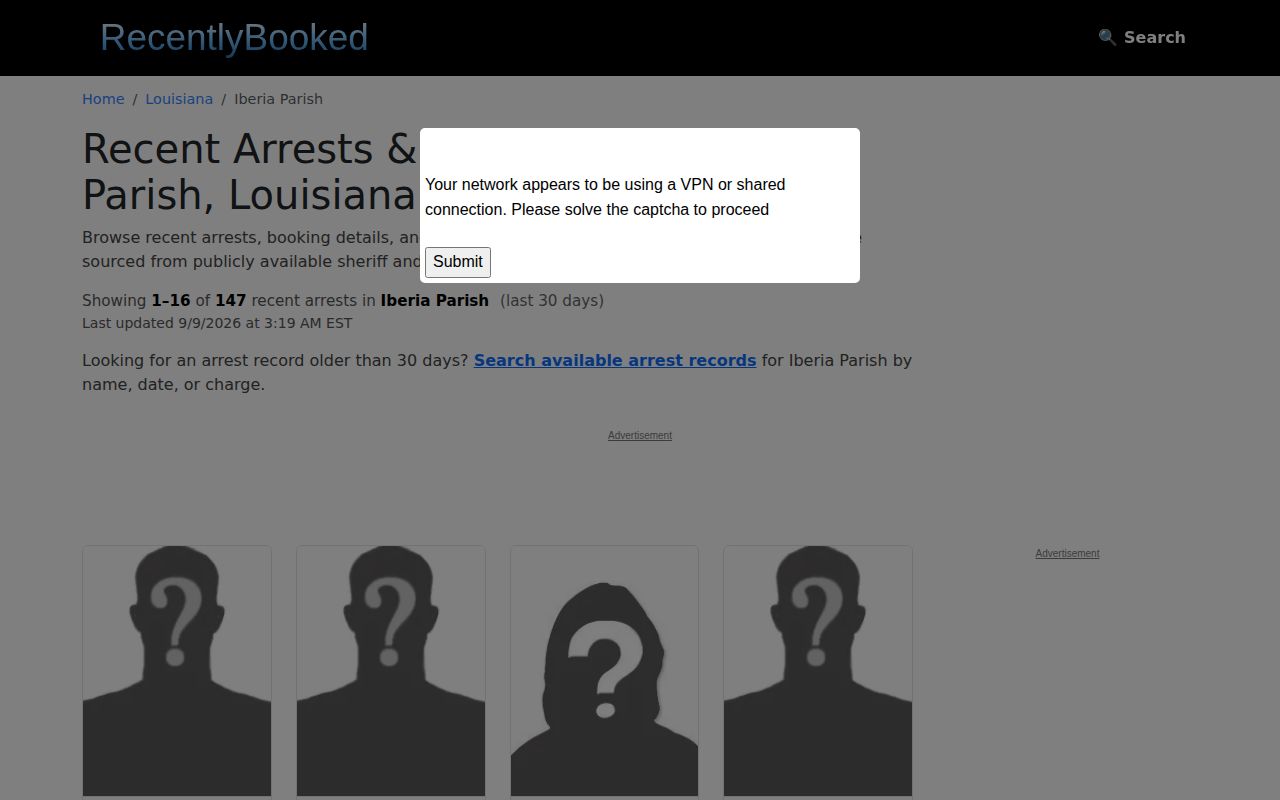Click the captcha VPN warning message text
The width and height of the screenshot is (1280, 800).
605,197
